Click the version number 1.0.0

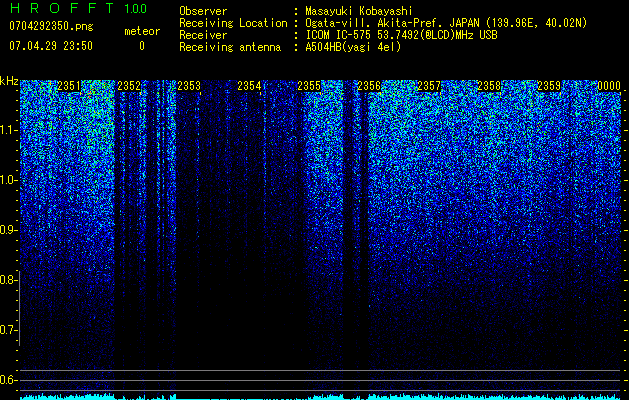pos(136,8)
